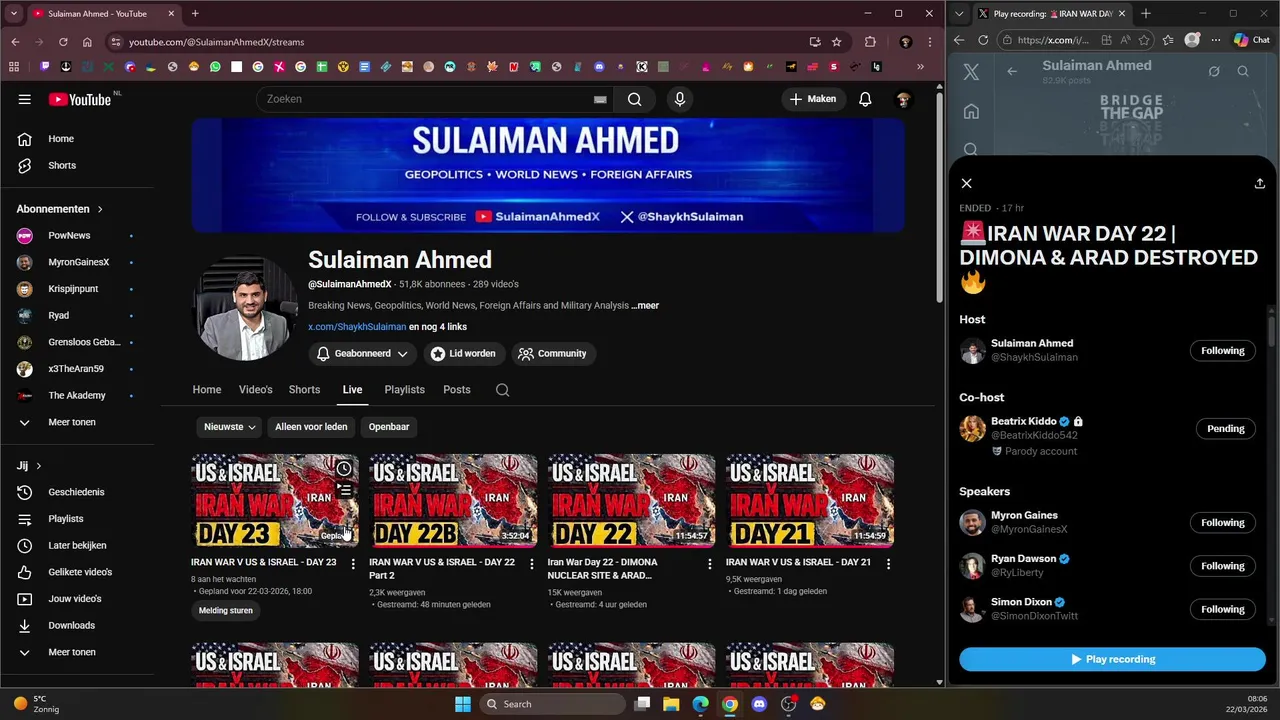The height and width of the screenshot is (720, 1280).
Task: Expand the Jij section chevron
Action: (39, 466)
